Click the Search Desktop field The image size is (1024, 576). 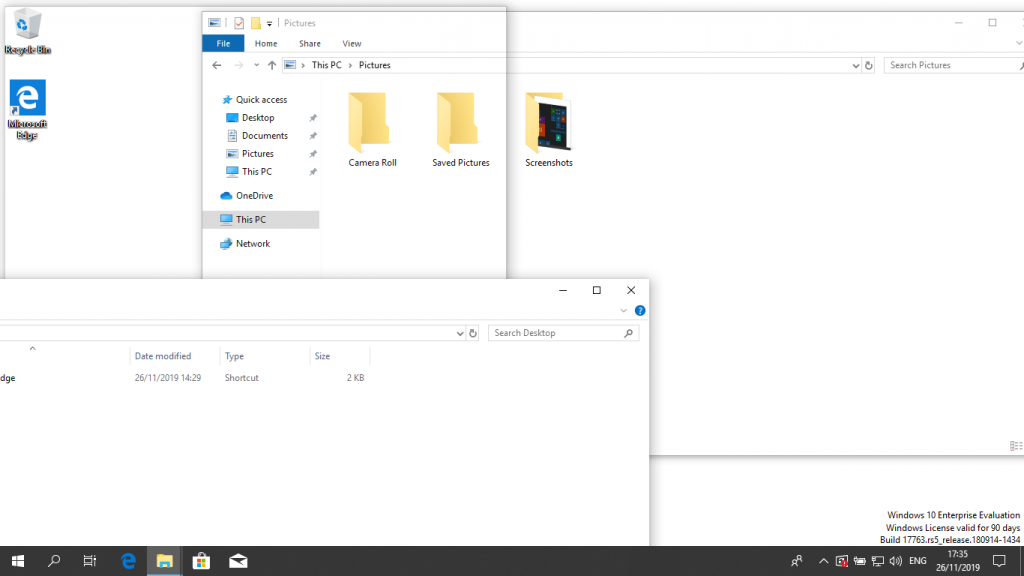coord(563,333)
